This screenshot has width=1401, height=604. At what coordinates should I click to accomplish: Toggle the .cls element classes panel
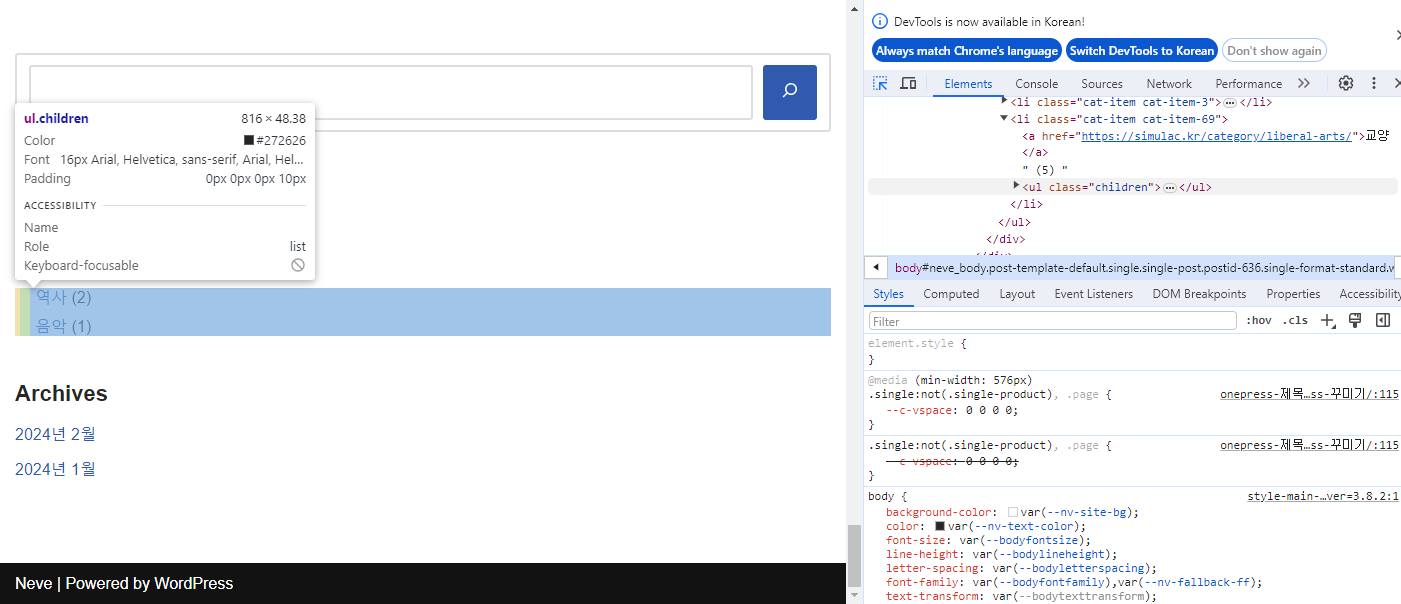click(x=1295, y=321)
